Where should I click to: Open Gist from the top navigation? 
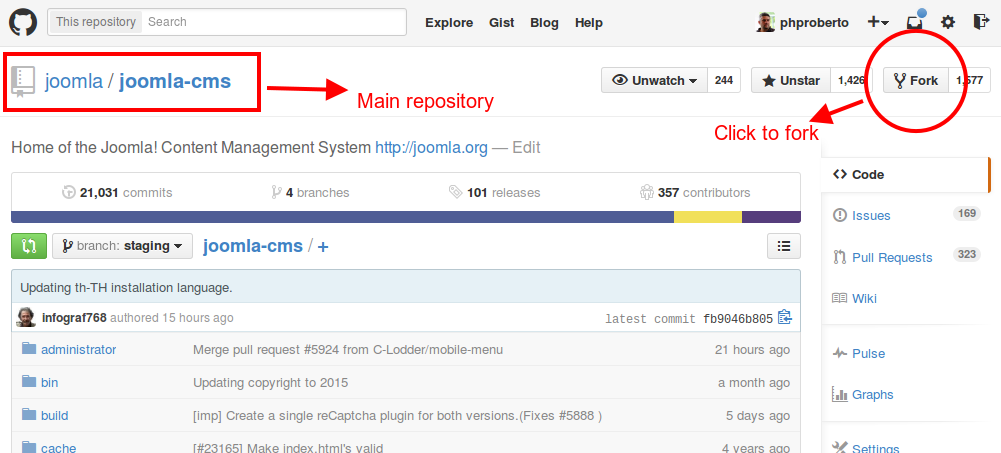502,23
